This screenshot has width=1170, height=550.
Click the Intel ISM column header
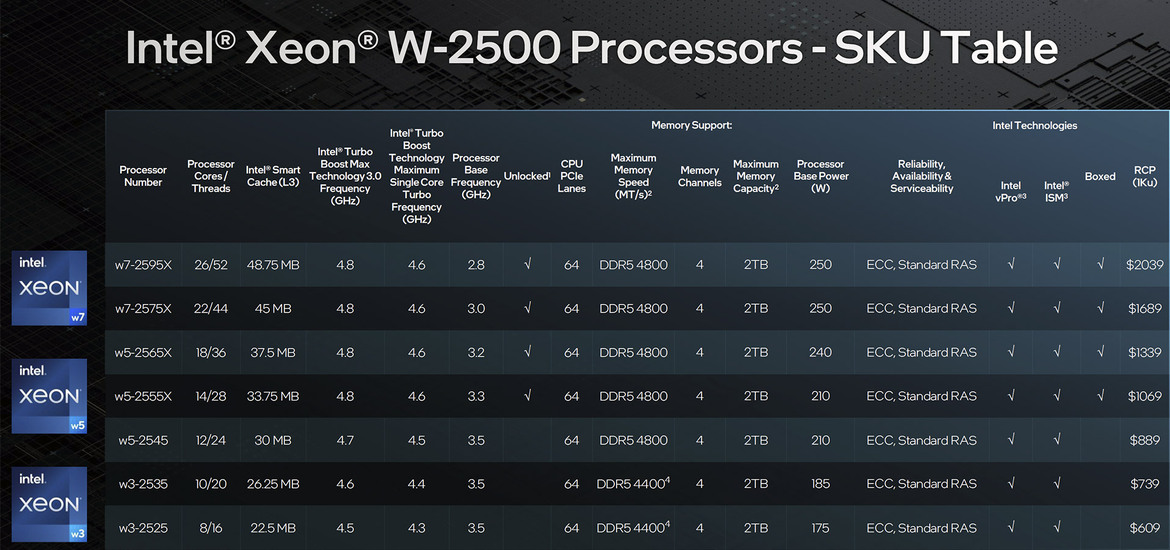pyautogui.click(x=1057, y=191)
